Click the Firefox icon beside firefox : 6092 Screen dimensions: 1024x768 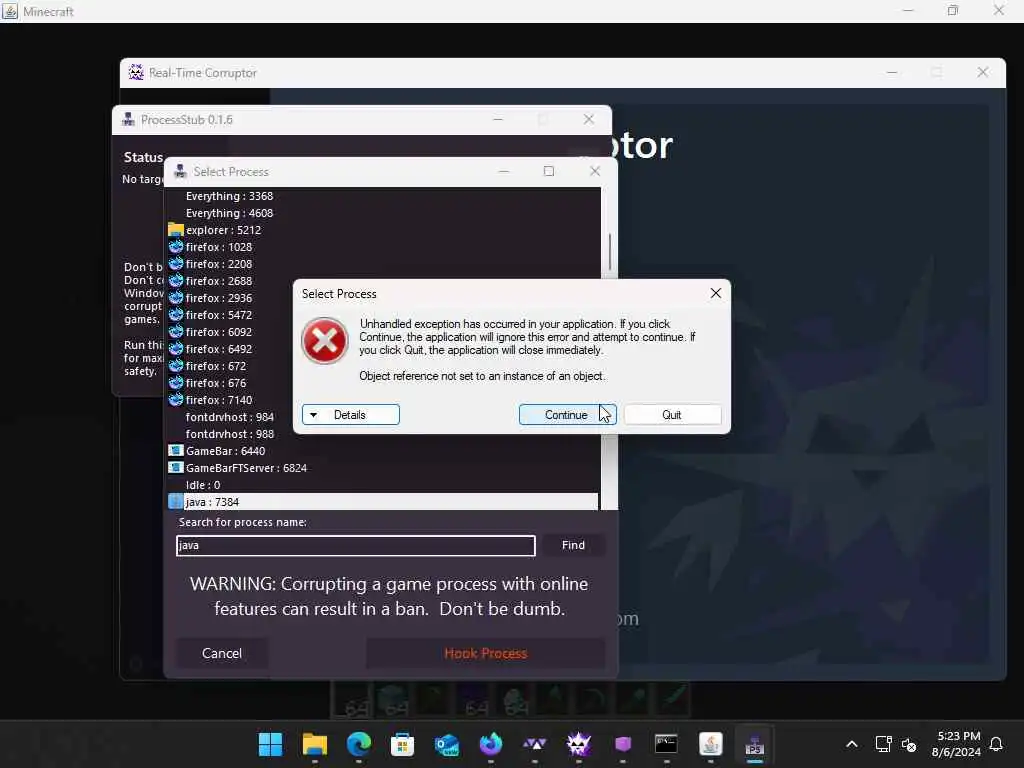pos(176,332)
